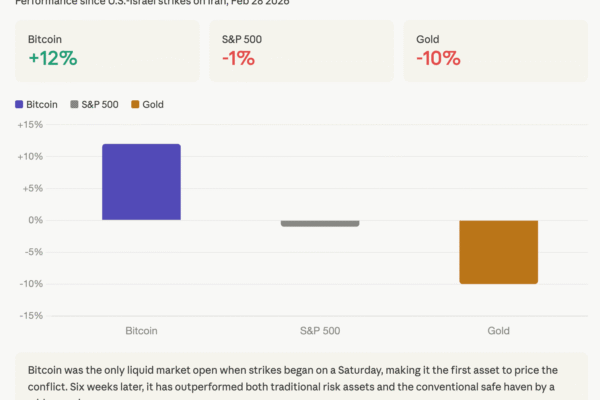
Task: Click the Gold x-axis category label
Action: [x=498, y=330]
